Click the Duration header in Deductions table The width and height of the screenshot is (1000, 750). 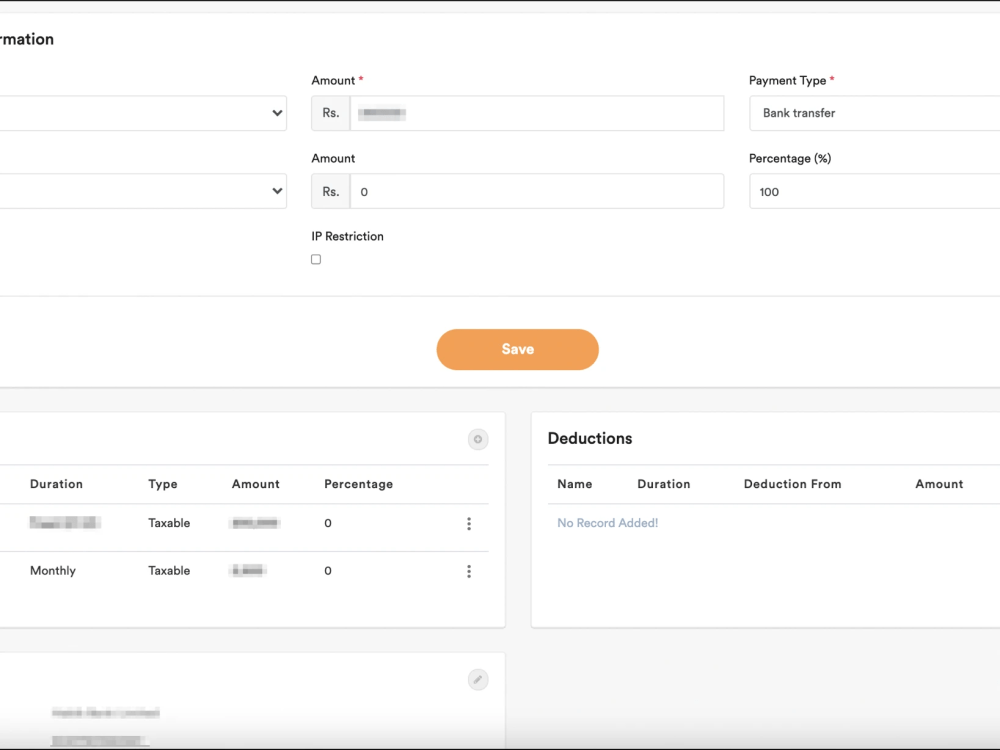(664, 484)
